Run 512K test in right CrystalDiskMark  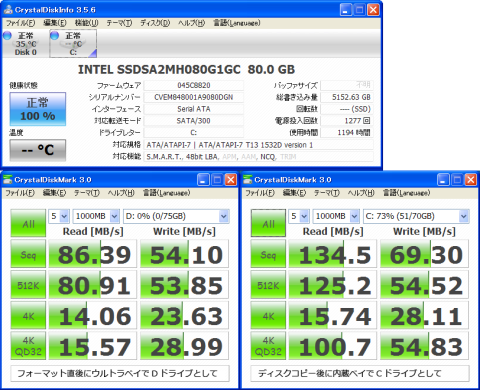click(x=268, y=284)
